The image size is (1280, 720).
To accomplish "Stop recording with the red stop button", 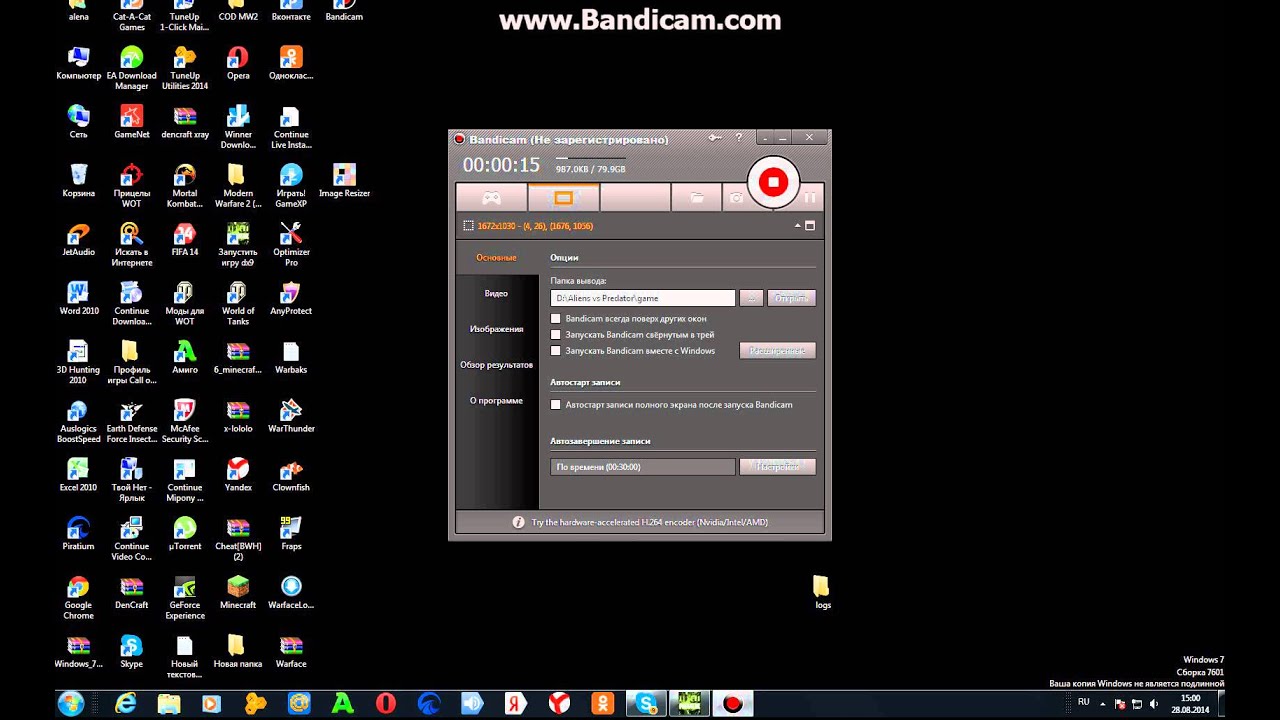I will (x=773, y=182).
